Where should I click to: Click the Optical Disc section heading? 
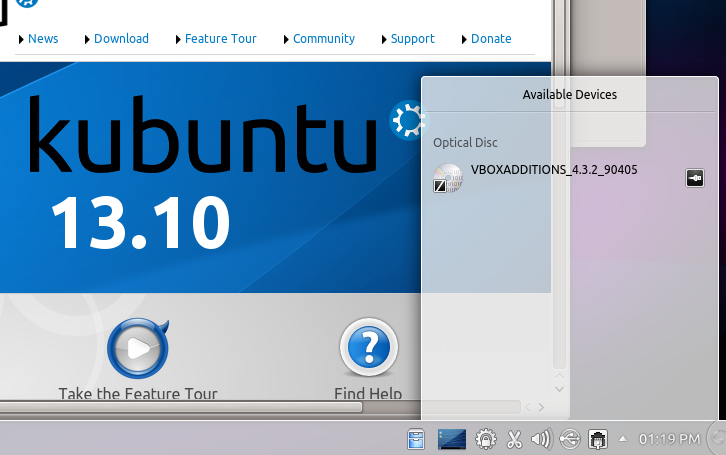pyautogui.click(x=465, y=143)
